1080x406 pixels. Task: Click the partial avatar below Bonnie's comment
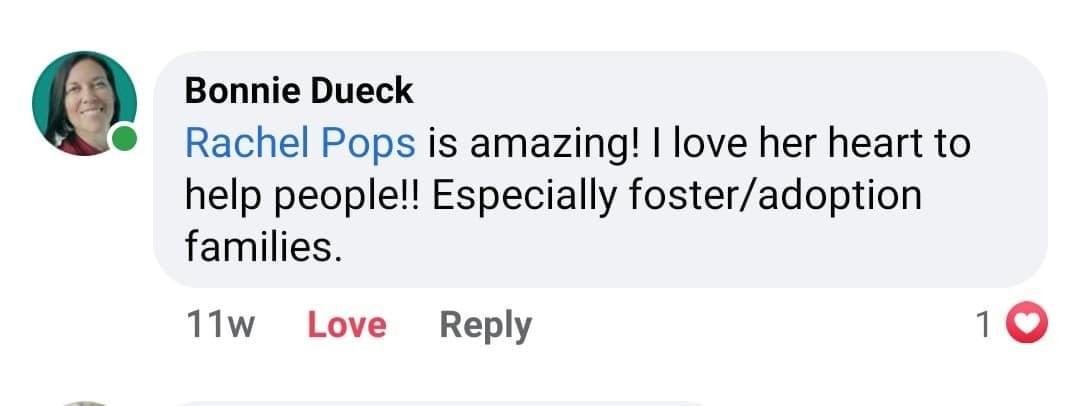click(84, 403)
